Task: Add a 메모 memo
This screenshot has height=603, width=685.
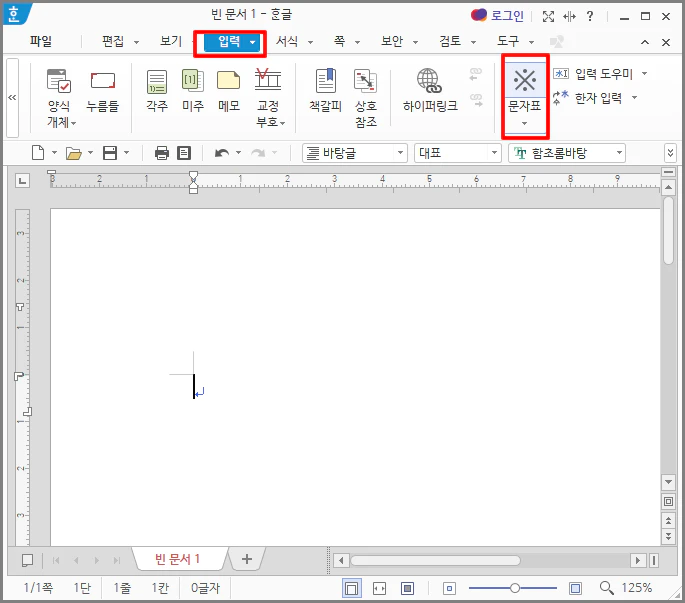Action: pyautogui.click(x=229, y=91)
